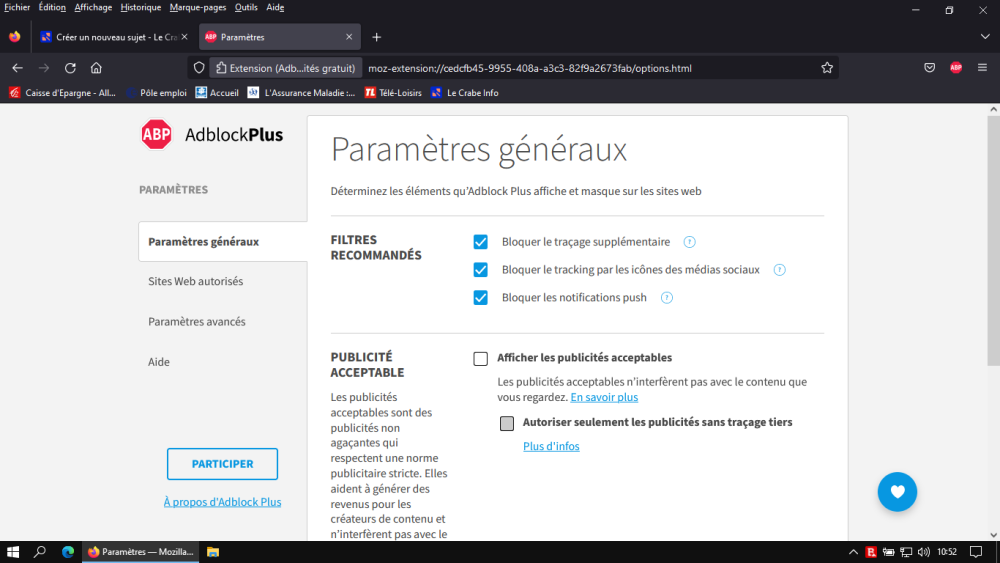Click the network icon in system tray
Viewport: 1000px width, 563px height.
pyautogui.click(x=906, y=552)
